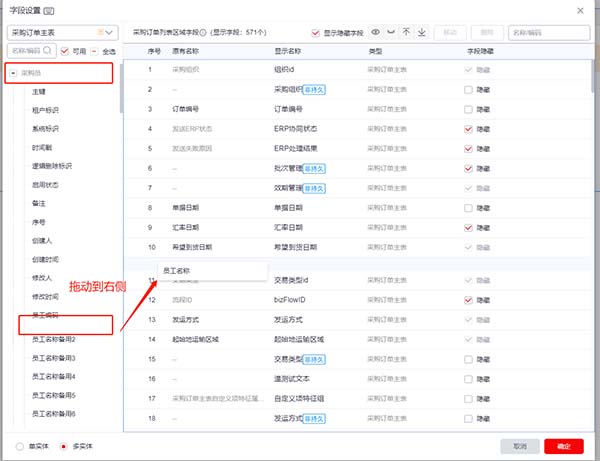Close the 字段设置 dialog with X
The width and height of the screenshot is (600, 461).
[x=583, y=9]
